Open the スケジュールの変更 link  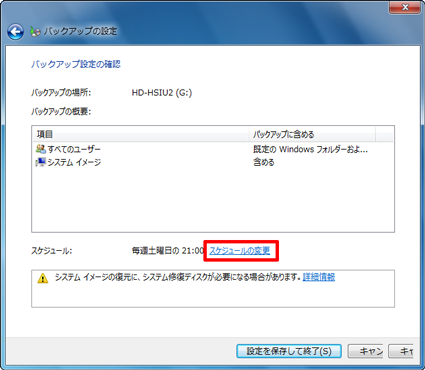[x=240, y=251]
